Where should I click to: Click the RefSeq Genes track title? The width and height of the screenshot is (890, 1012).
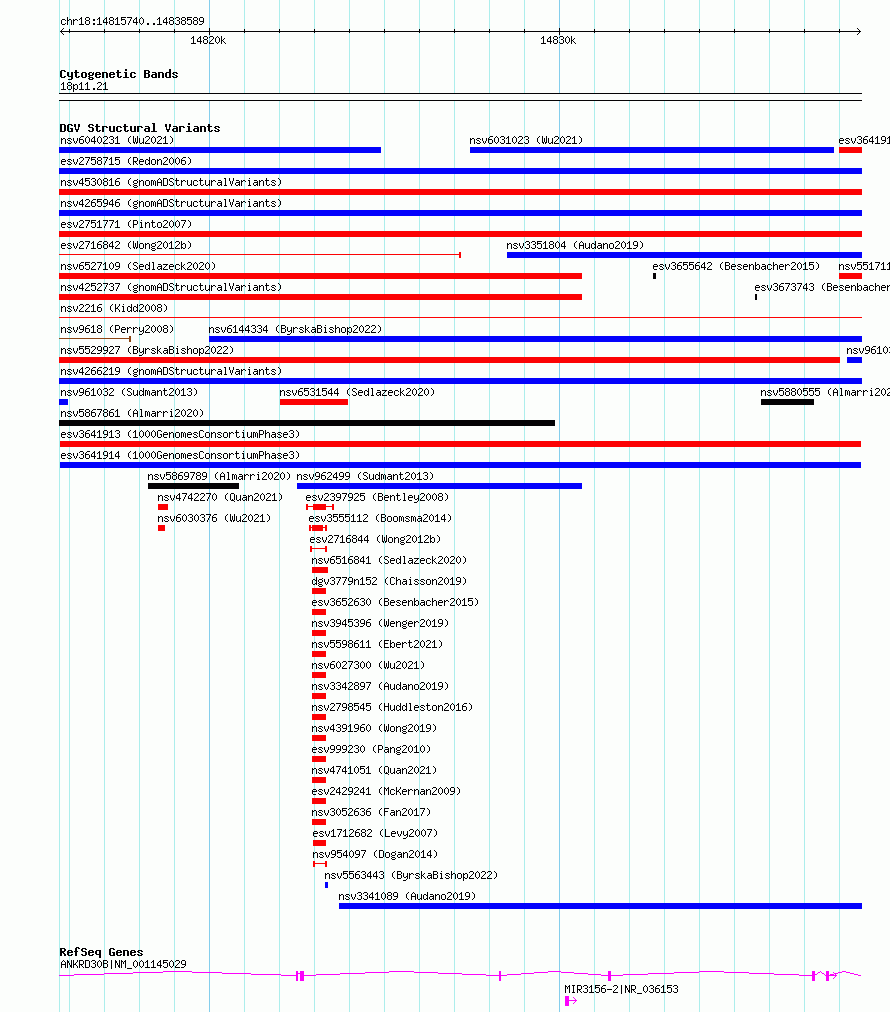101,952
